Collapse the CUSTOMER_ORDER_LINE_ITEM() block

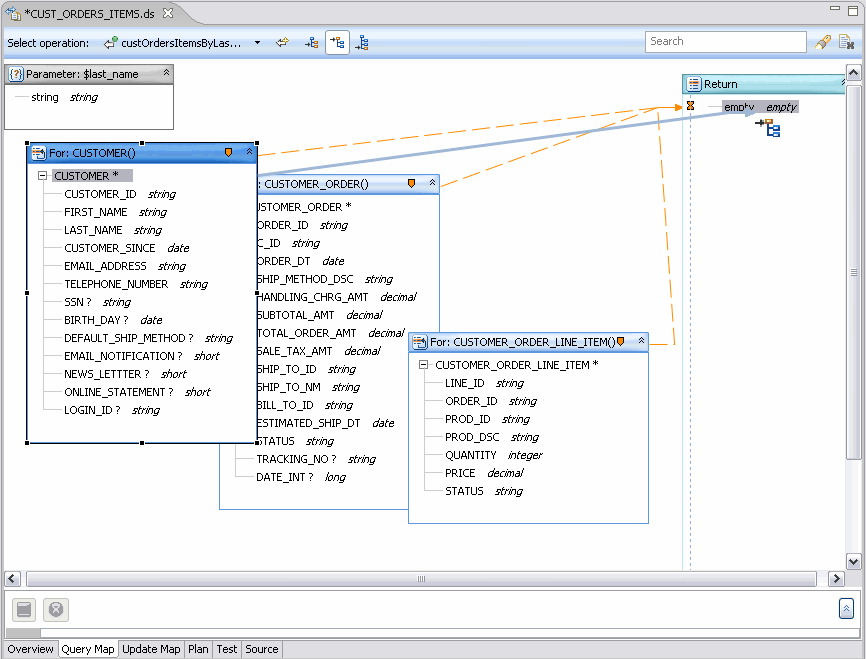click(641, 341)
